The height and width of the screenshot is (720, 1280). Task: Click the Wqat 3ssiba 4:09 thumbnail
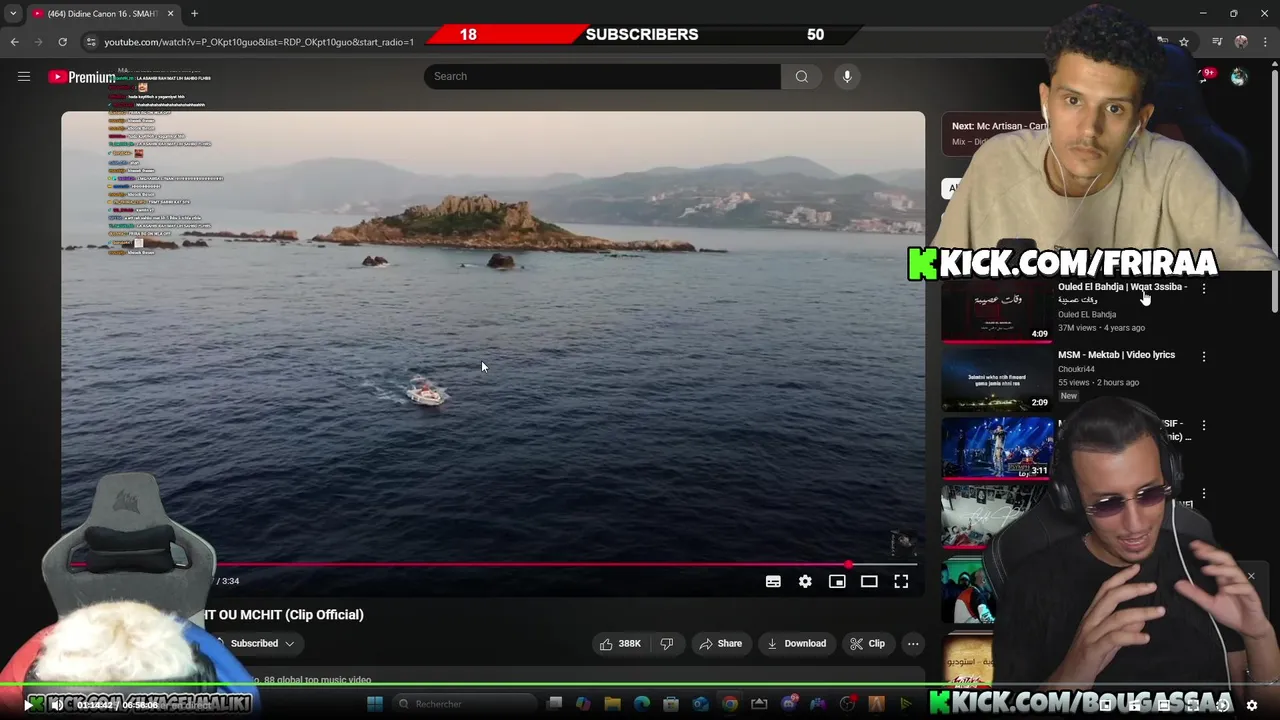coord(997,311)
